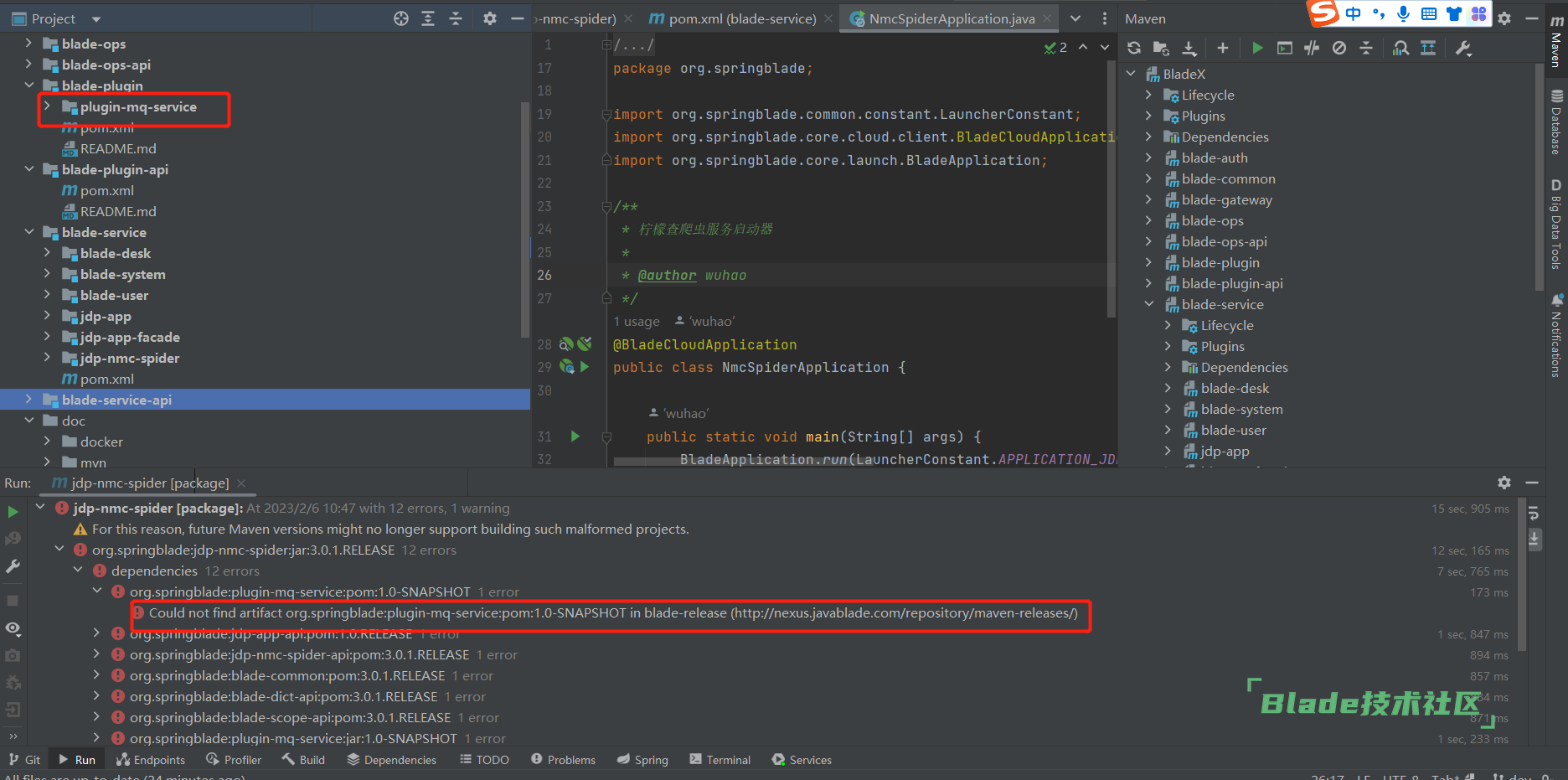The image size is (1568, 780).
Task: Expand blade-common pom error node
Action: [x=96, y=675]
